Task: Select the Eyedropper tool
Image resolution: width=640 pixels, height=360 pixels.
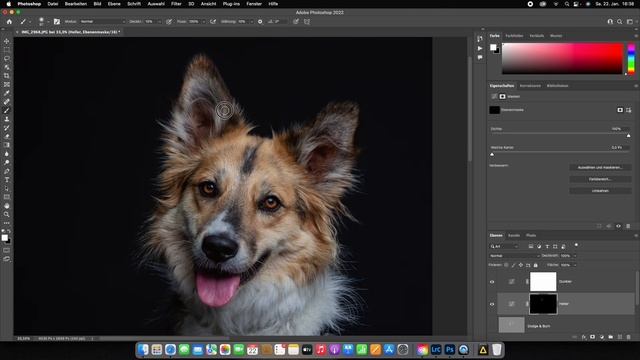Action: [x=7, y=93]
